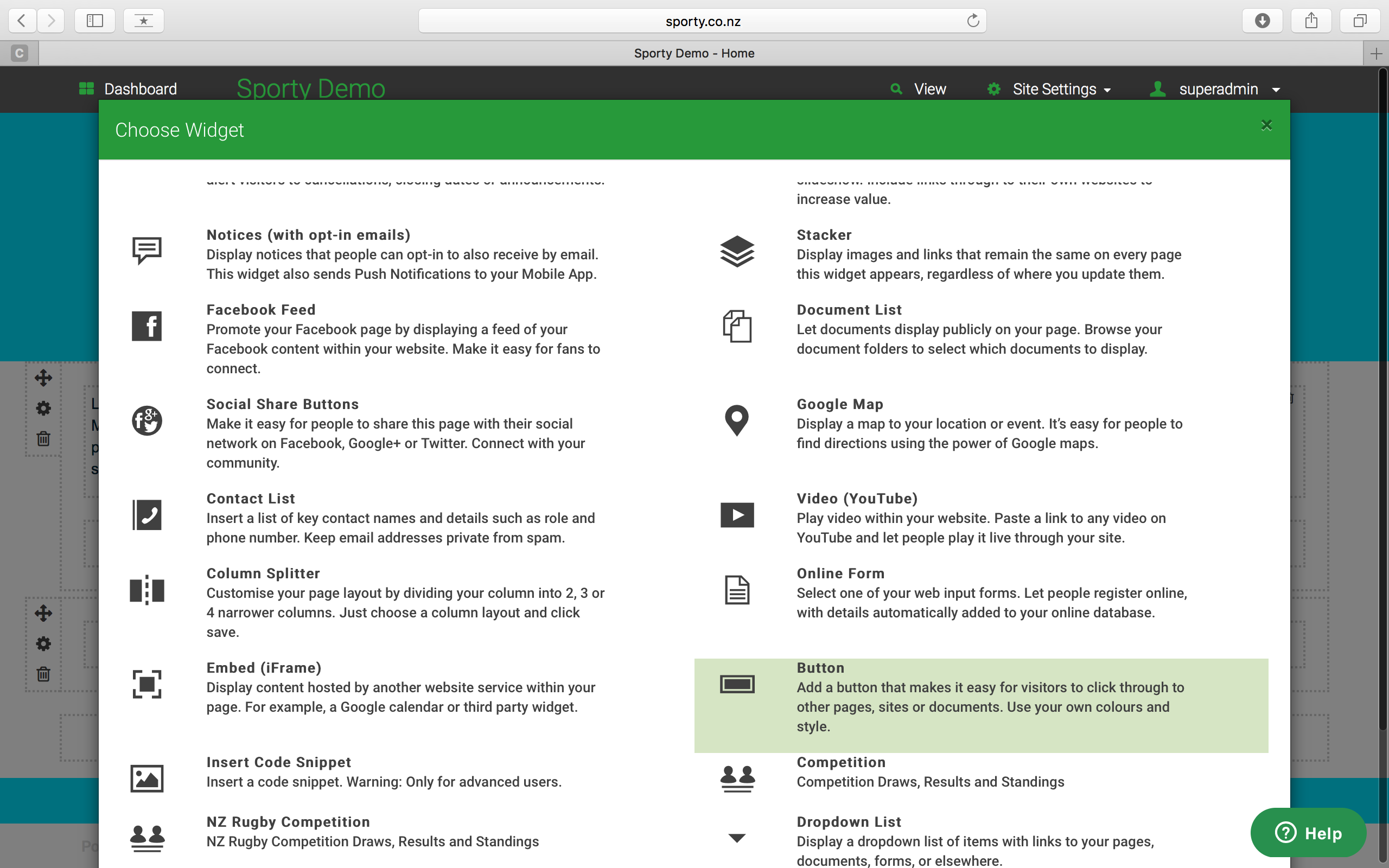Expand the superadmin dropdown arrow
This screenshot has width=1389, height=868.
(x=1276, y=90)
